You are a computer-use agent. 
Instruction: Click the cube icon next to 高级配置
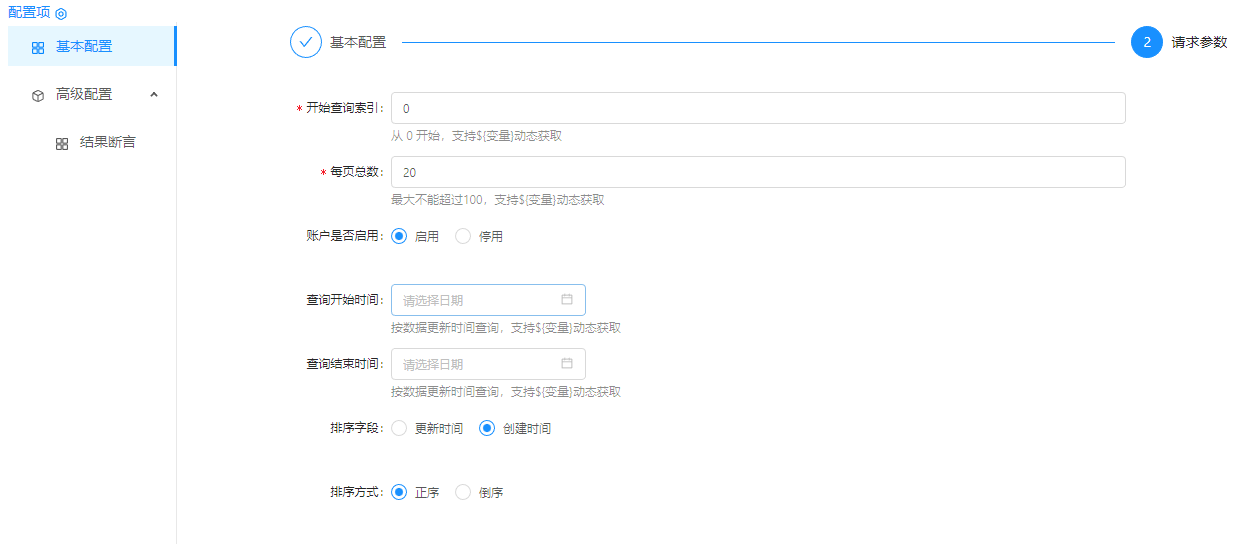coord(38,95)
